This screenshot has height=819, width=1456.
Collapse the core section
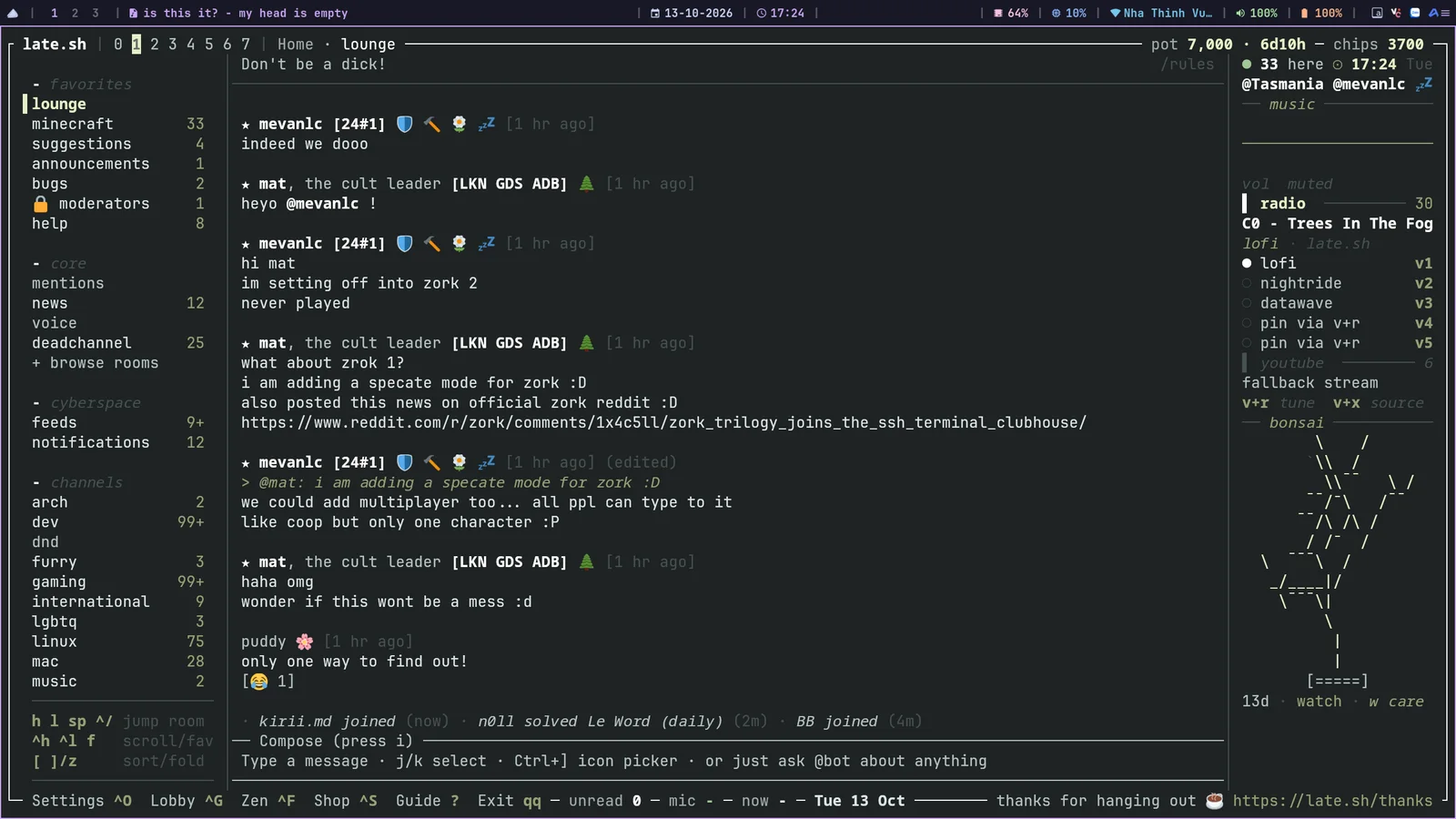[59, 263]
